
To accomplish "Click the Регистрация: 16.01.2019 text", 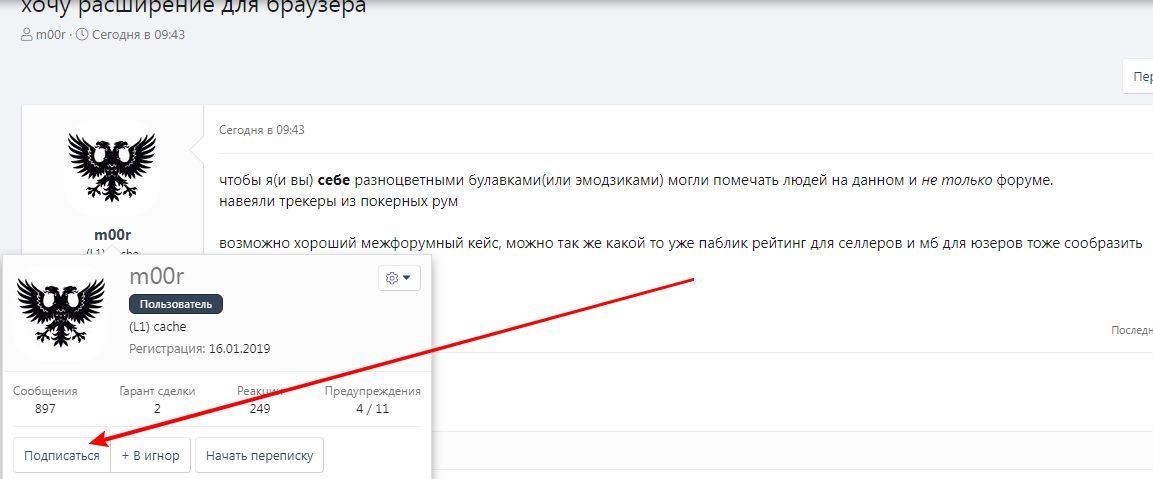I will pyautogui.click(x=200, y=349).
